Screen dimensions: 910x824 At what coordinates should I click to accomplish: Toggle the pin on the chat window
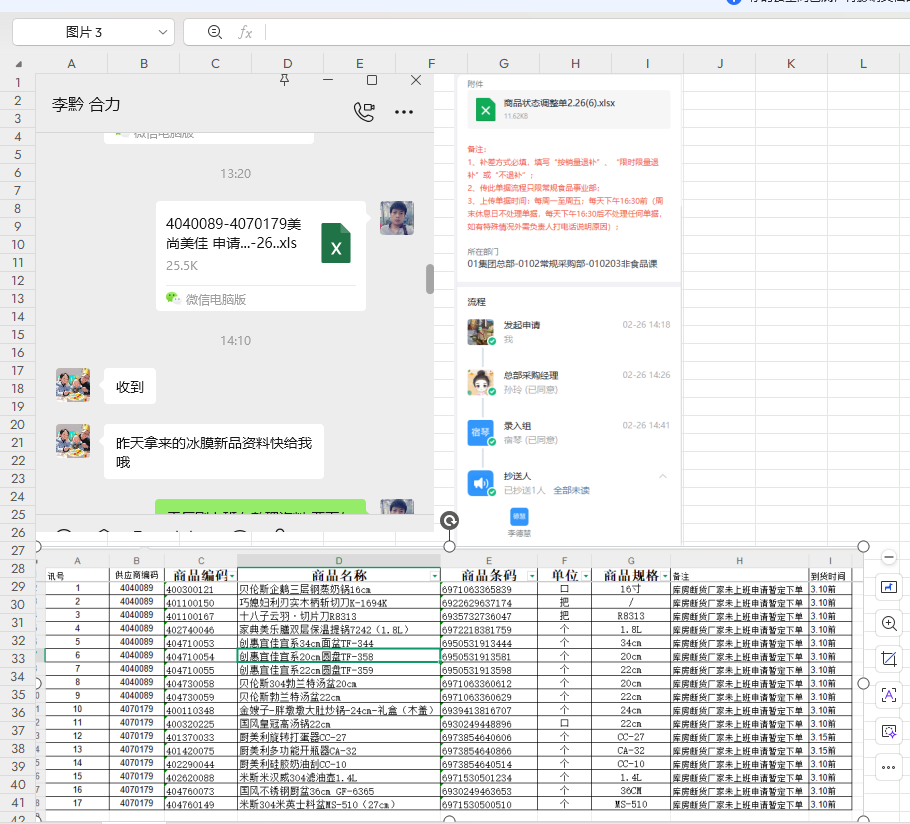(x=285, y=80)
